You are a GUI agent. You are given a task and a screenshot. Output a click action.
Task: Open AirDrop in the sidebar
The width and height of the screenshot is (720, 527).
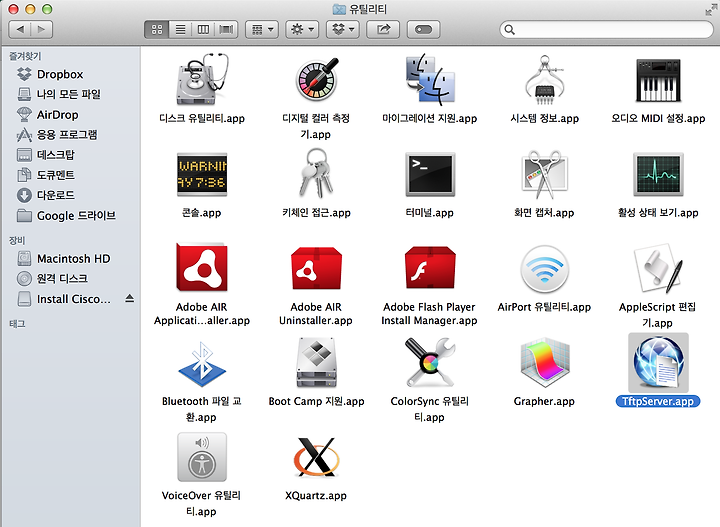click(57, 114)
